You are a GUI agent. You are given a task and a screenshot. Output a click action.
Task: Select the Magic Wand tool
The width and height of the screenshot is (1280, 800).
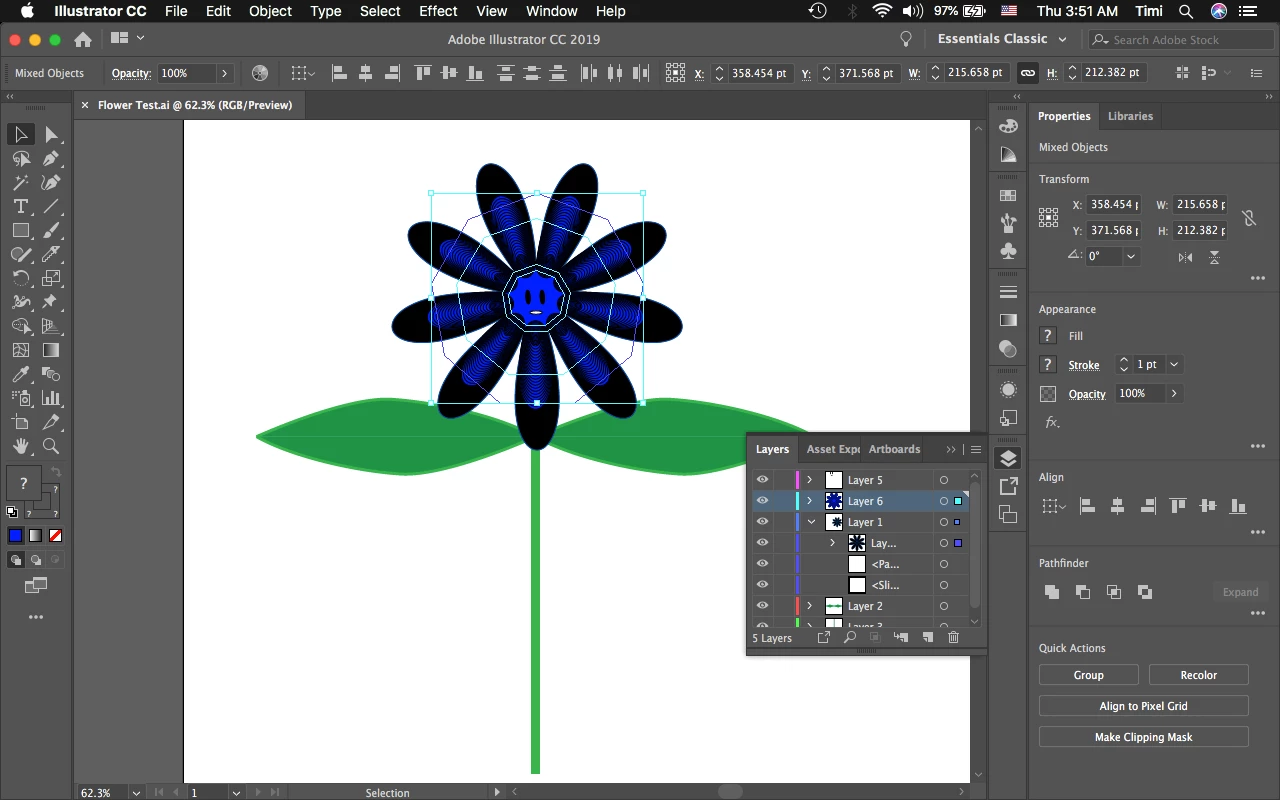tap(21, 182)
